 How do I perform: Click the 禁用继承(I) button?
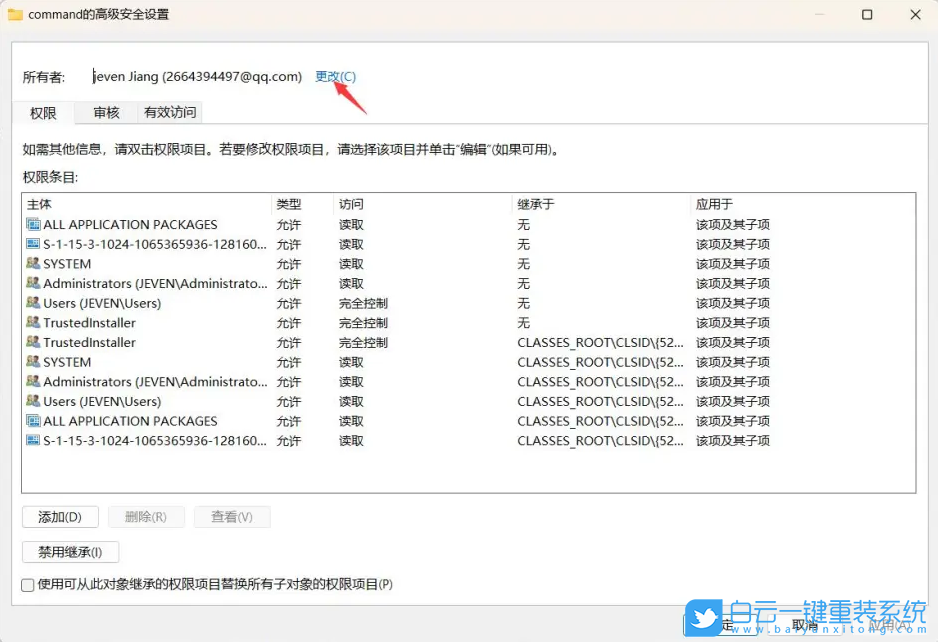click(x=70, y=551)
